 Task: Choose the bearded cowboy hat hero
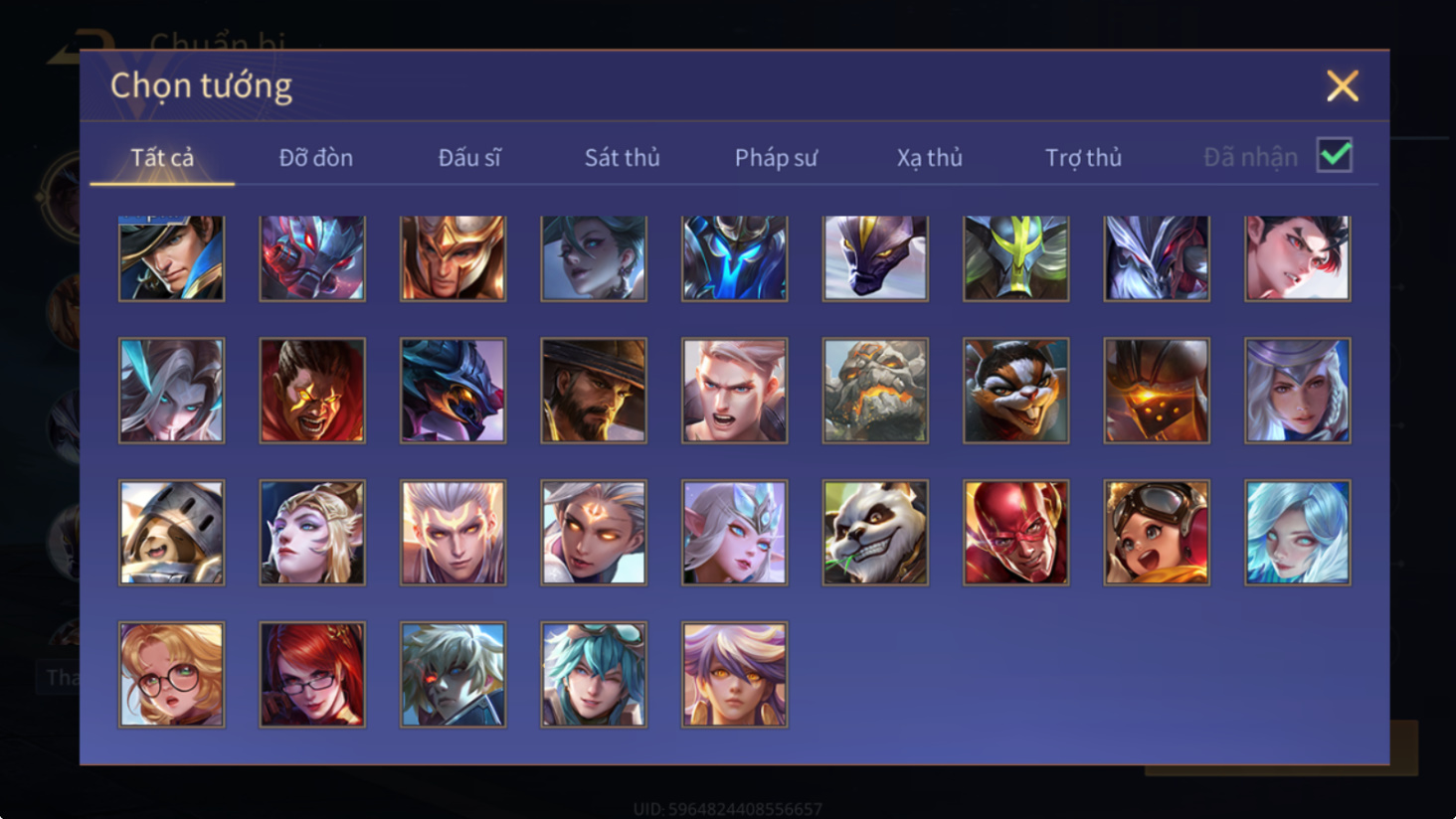pos(594,391)
